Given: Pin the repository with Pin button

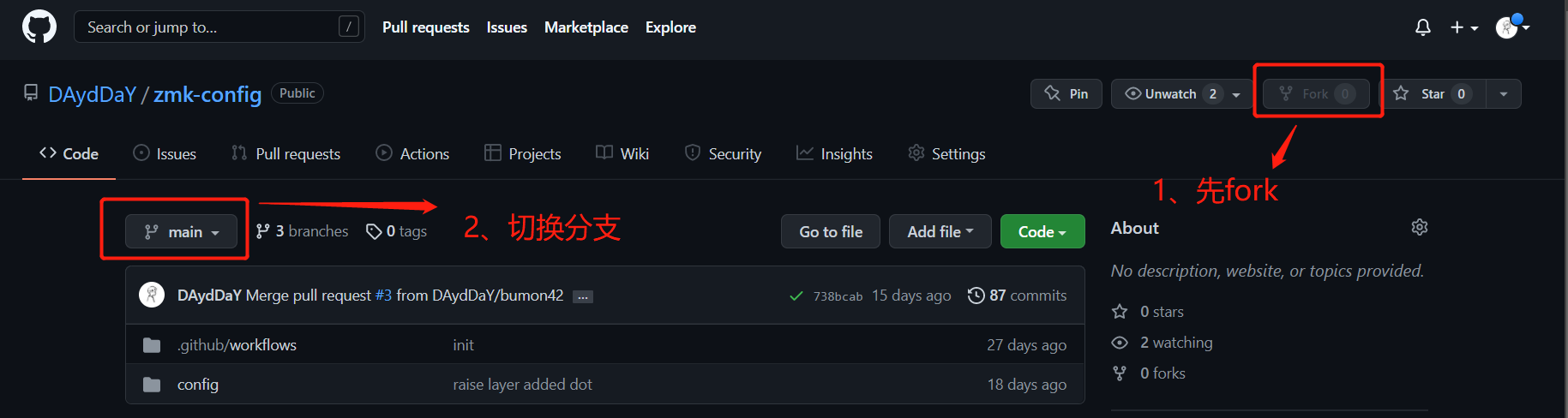Looking at the screenshot, I should [x=1066, y=94].
